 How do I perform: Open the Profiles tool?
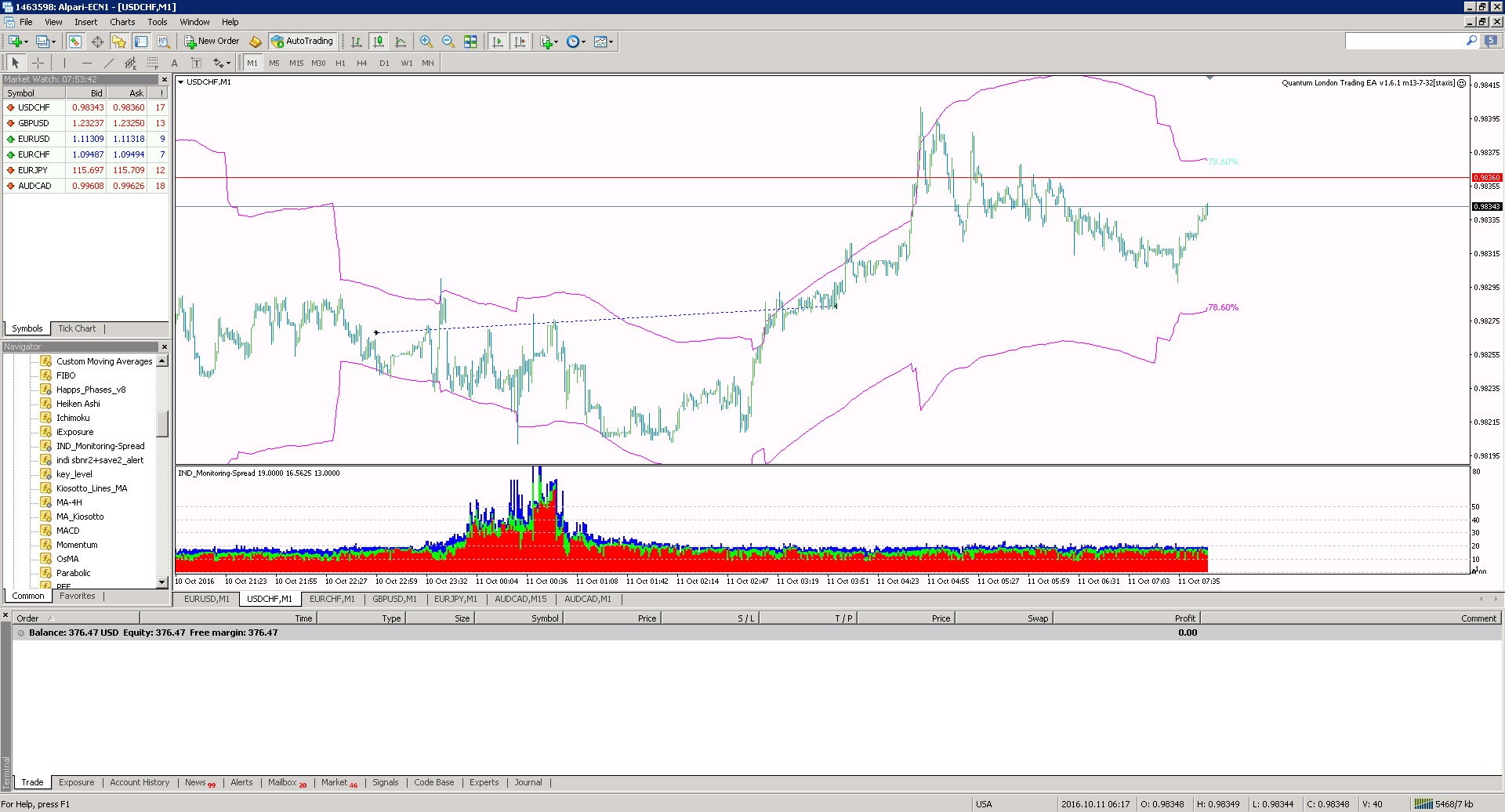coord(42,42)
